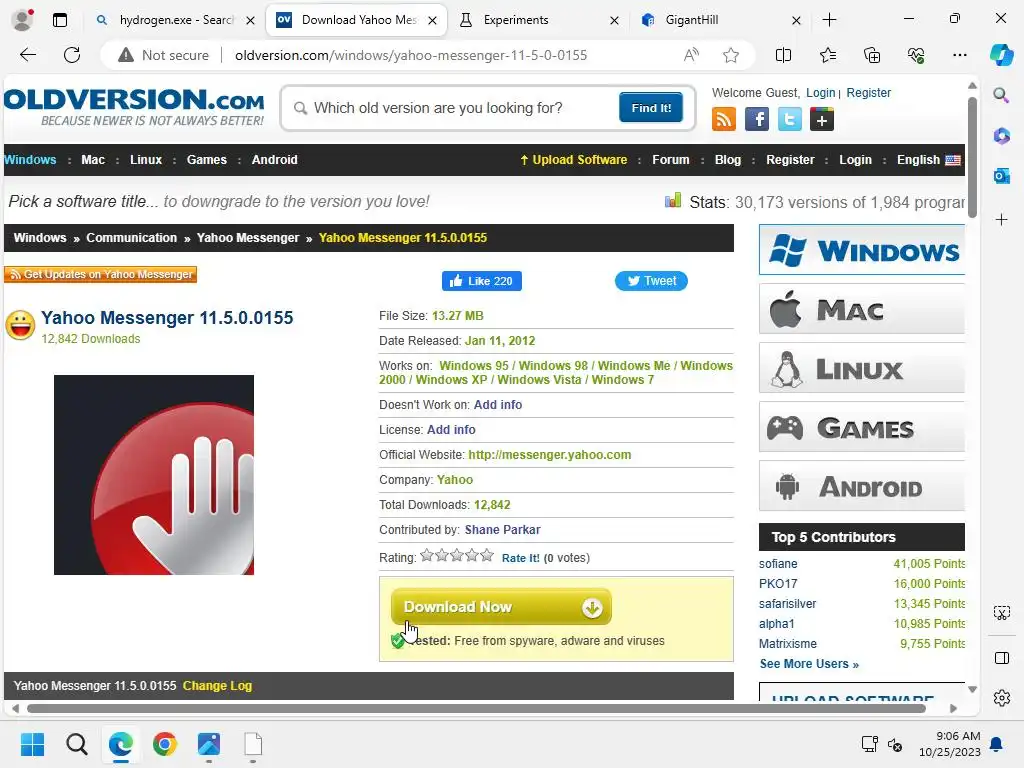Open the Windows Start button
1024x768 pixels.
pos(32,744)
